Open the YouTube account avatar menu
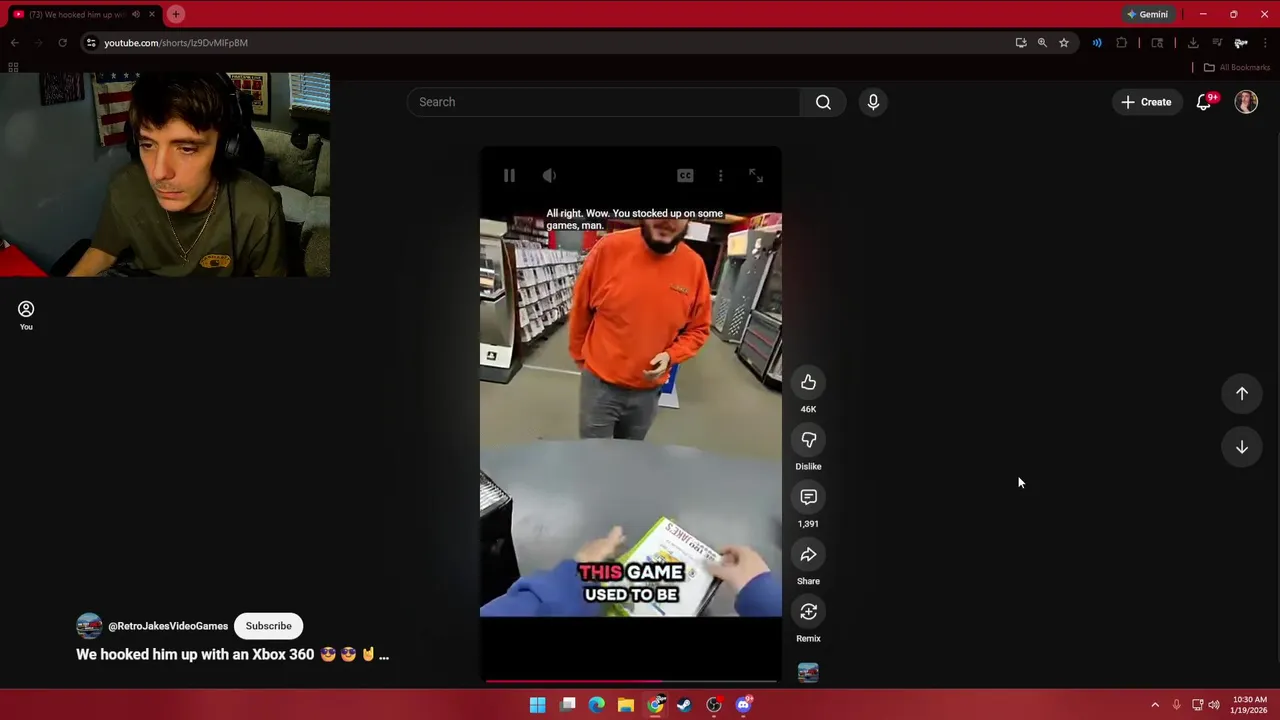 tap(1246, 102)
